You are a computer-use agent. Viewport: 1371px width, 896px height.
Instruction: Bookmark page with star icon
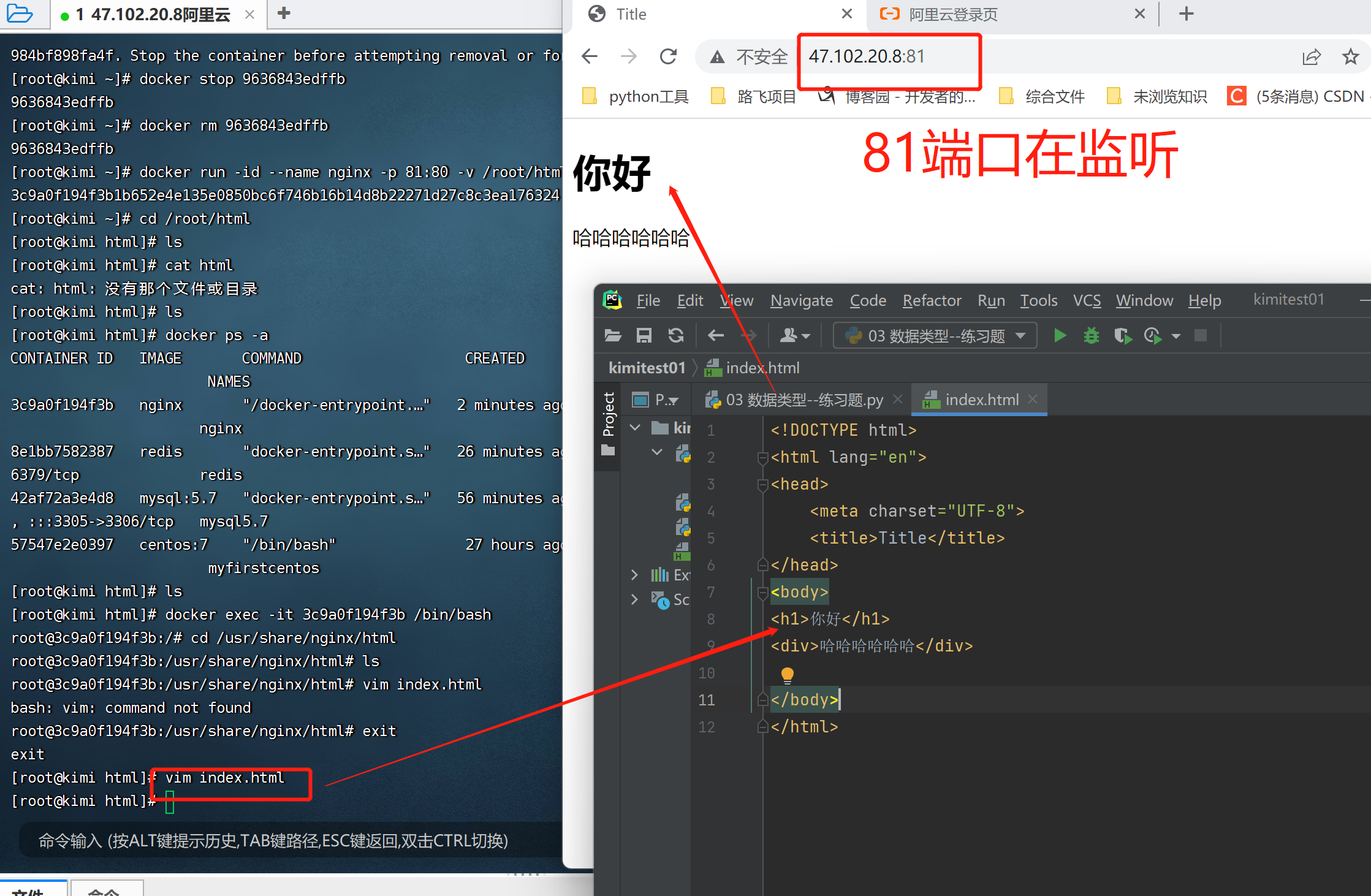[x=1350, y=57]
